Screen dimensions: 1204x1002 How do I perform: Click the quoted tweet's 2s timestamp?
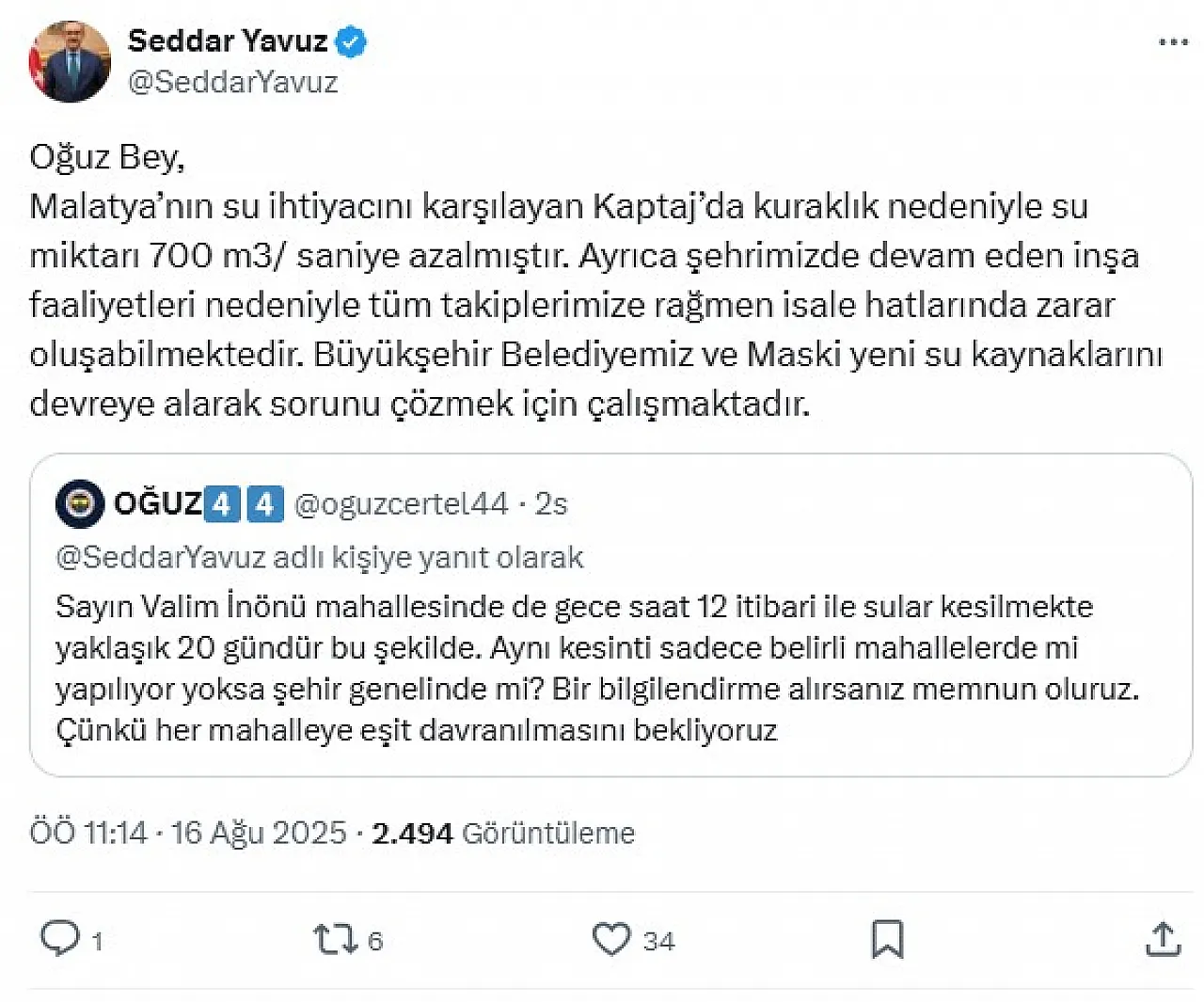click(x=551, y=504)
